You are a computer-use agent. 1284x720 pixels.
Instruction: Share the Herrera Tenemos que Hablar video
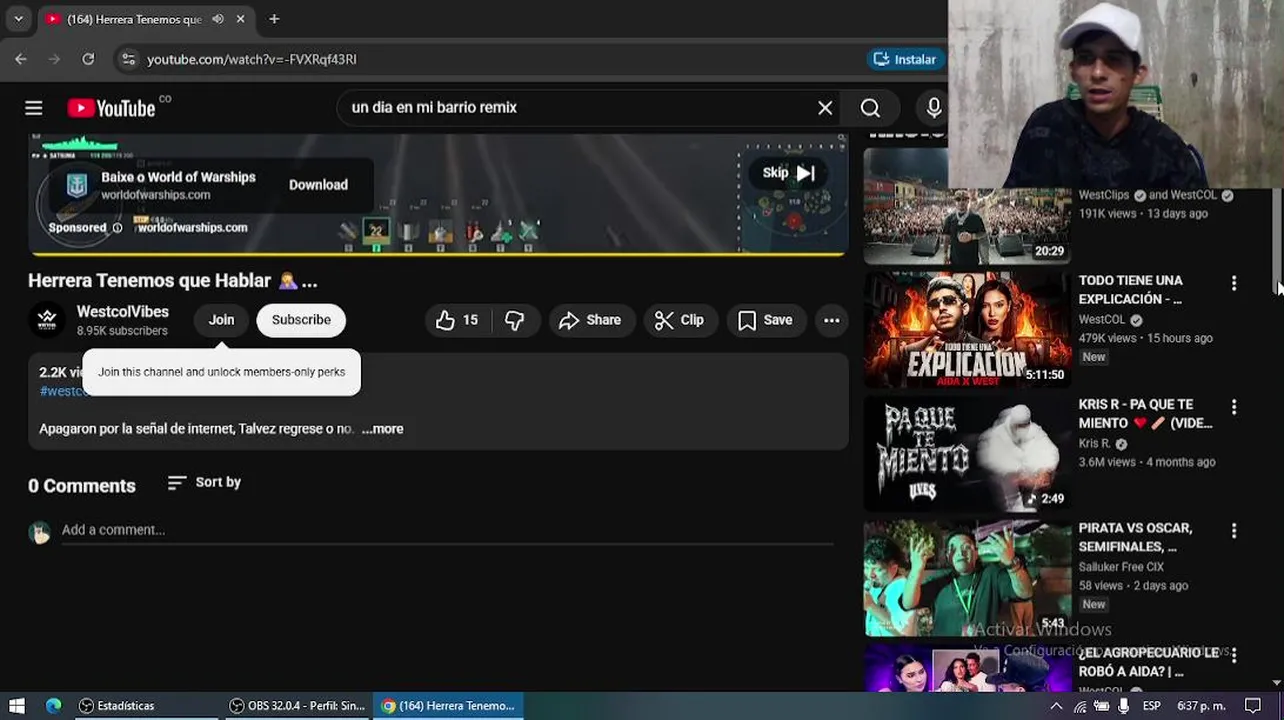point(591,320)
